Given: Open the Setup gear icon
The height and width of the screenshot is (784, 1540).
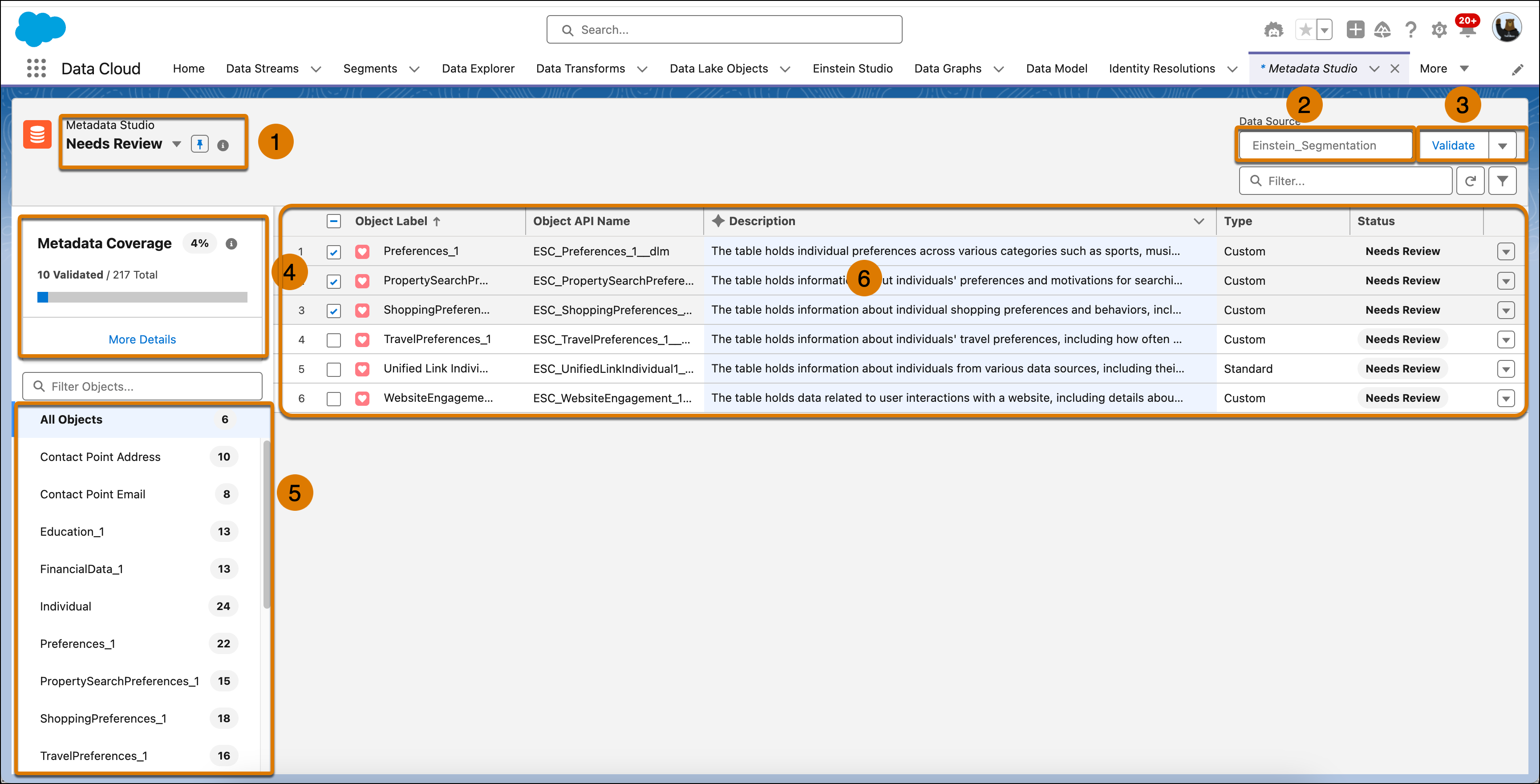Looking at the screenshot, I should pos(1439,30).
